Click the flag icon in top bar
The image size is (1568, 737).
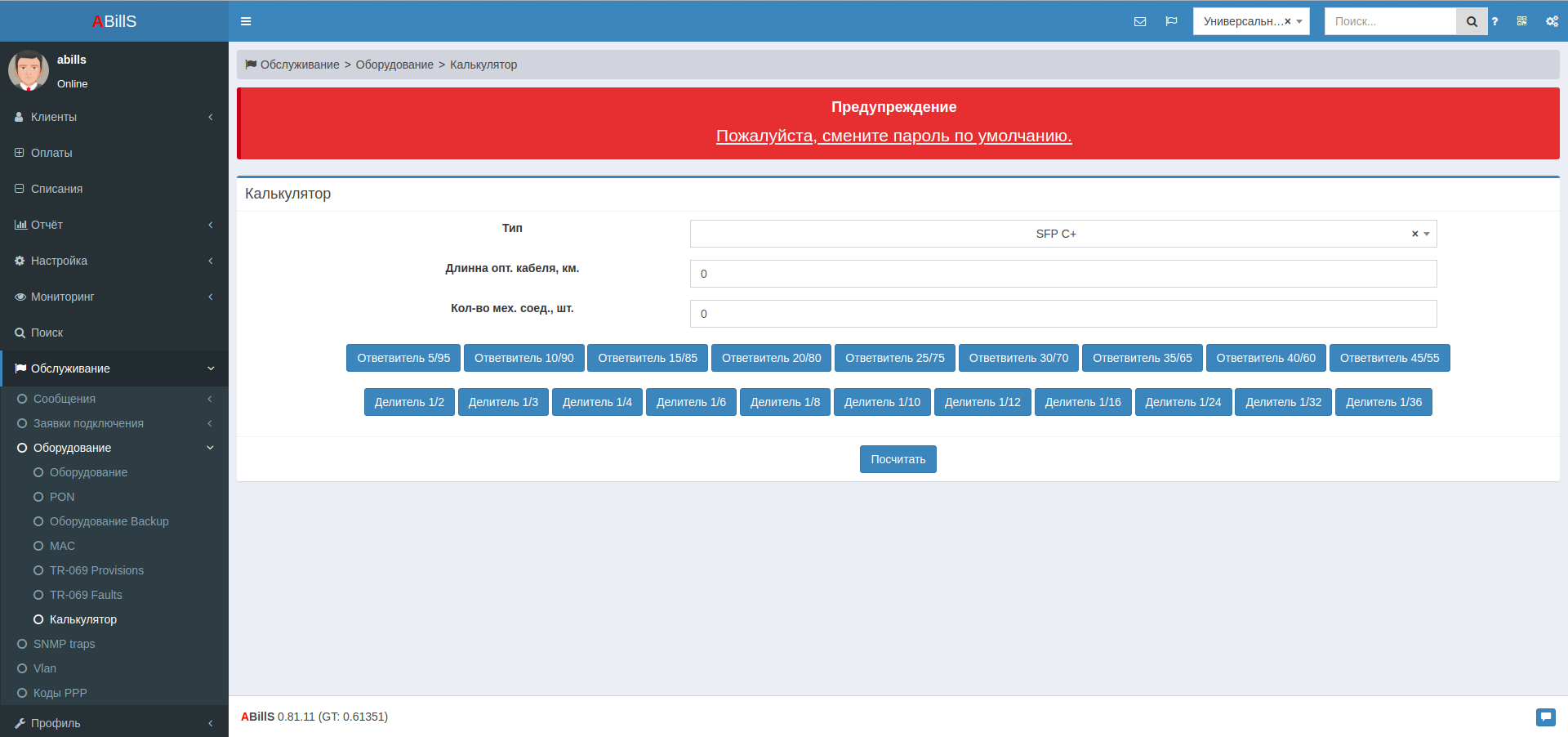pyautogui.click(x=1171, y=21)
